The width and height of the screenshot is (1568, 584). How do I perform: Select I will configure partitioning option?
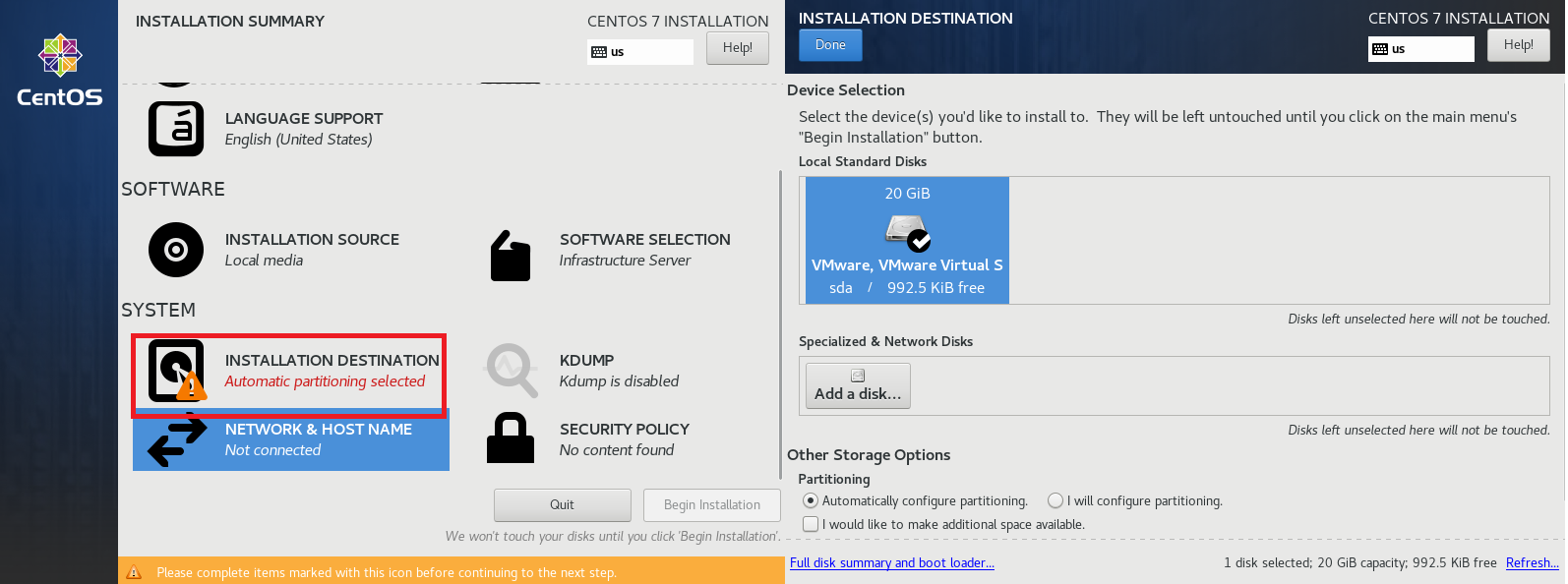[1135, 500]
